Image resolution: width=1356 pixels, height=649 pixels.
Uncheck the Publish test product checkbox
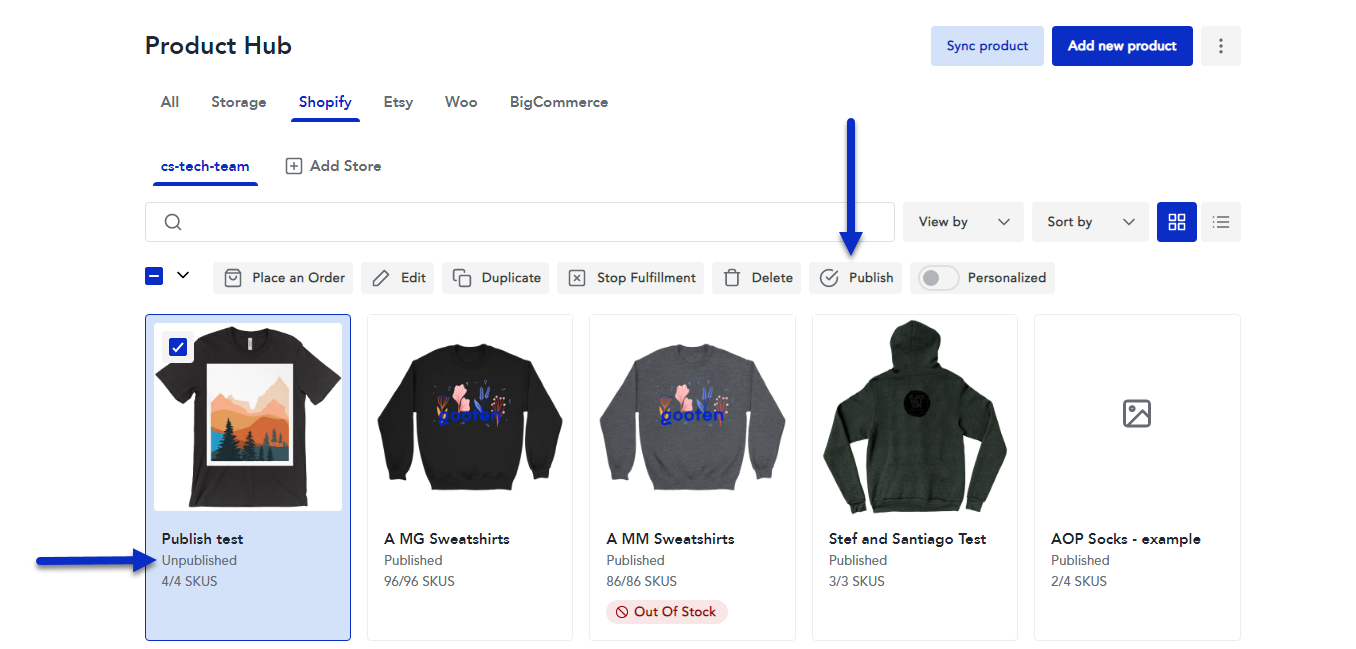178,347
